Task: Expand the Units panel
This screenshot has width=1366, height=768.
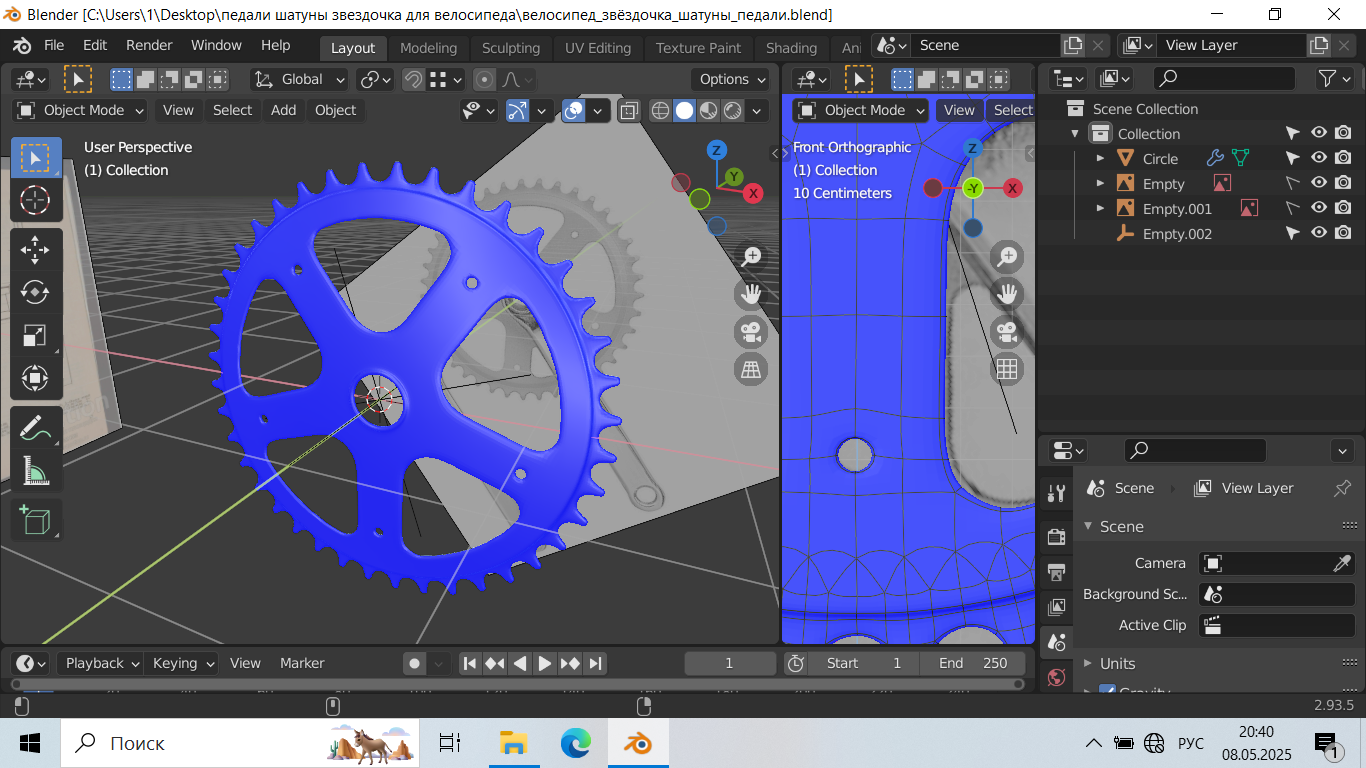Action: [x=1117, y=663]
